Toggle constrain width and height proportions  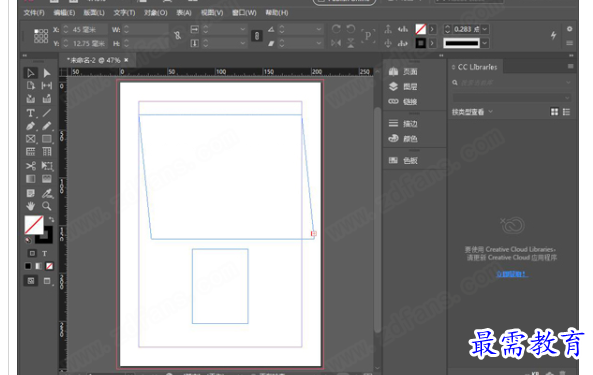point(177,36)
